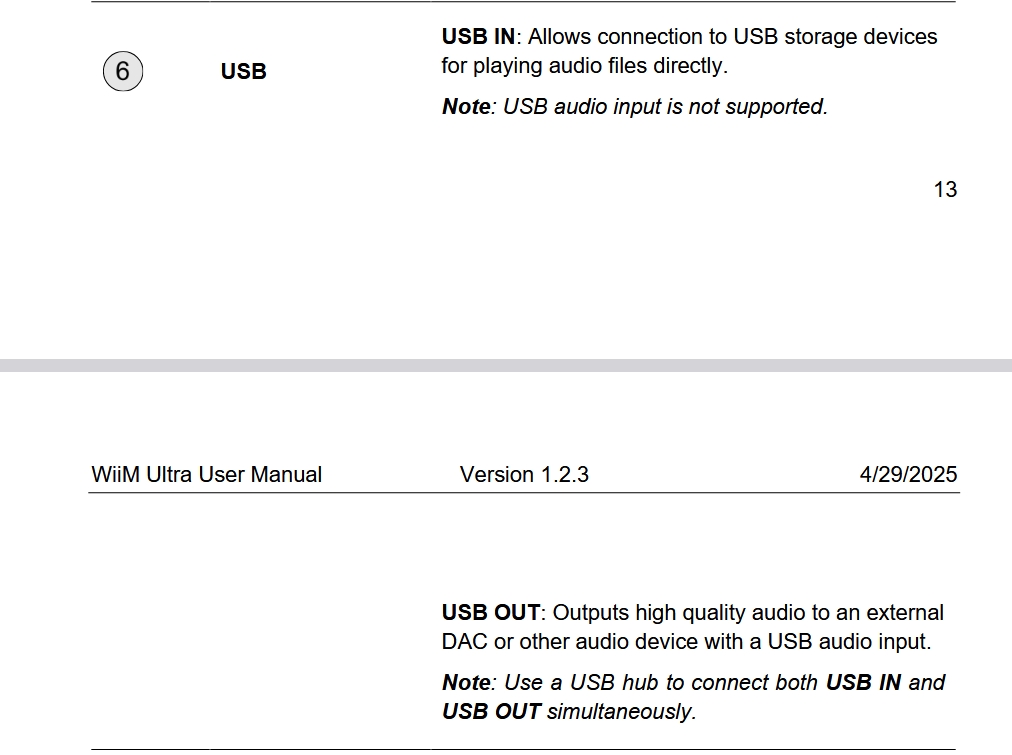Click 'Note' before 'USB audio input'
Viewport: 1012px width, 755px height.
pos(466,106)
